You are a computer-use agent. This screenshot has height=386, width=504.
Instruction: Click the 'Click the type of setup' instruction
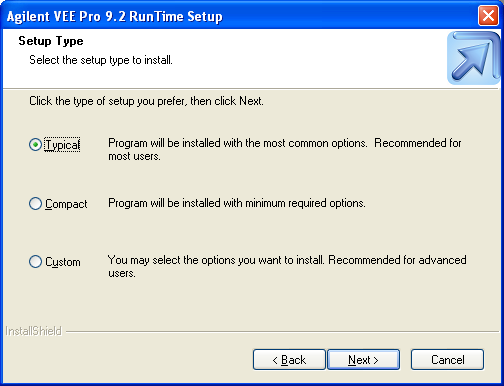(146, 101)
